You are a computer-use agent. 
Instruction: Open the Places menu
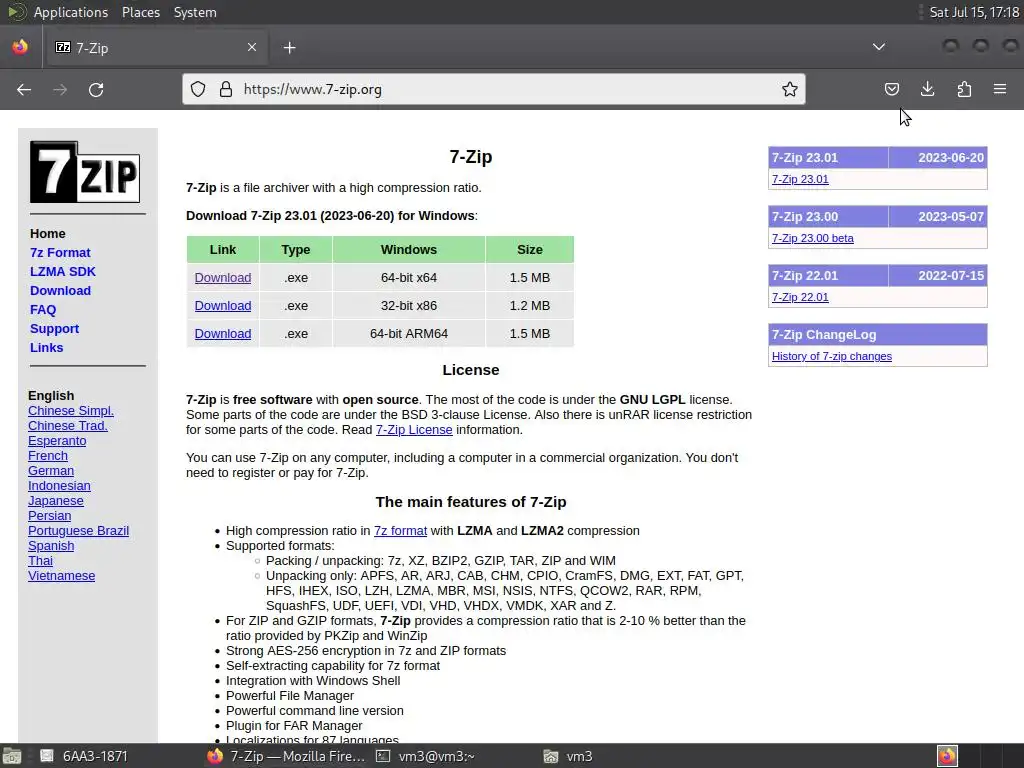pyautogui.click(x=141, y=12)
